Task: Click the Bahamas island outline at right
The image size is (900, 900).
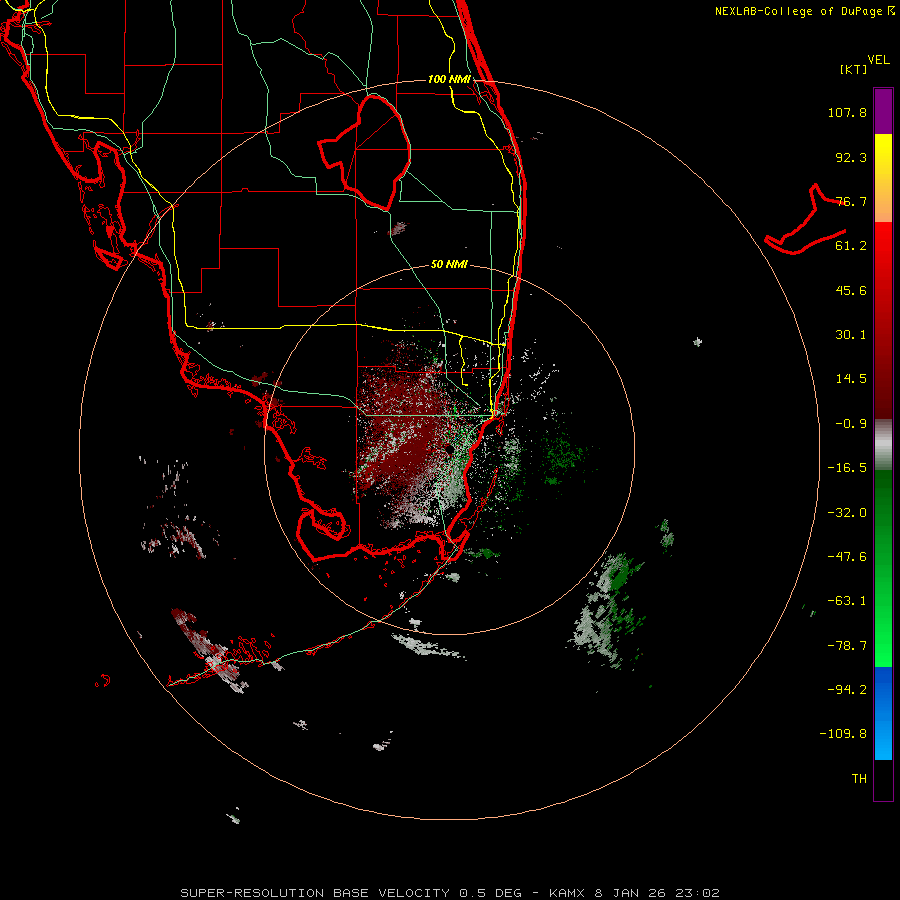Action: (805, 221)
